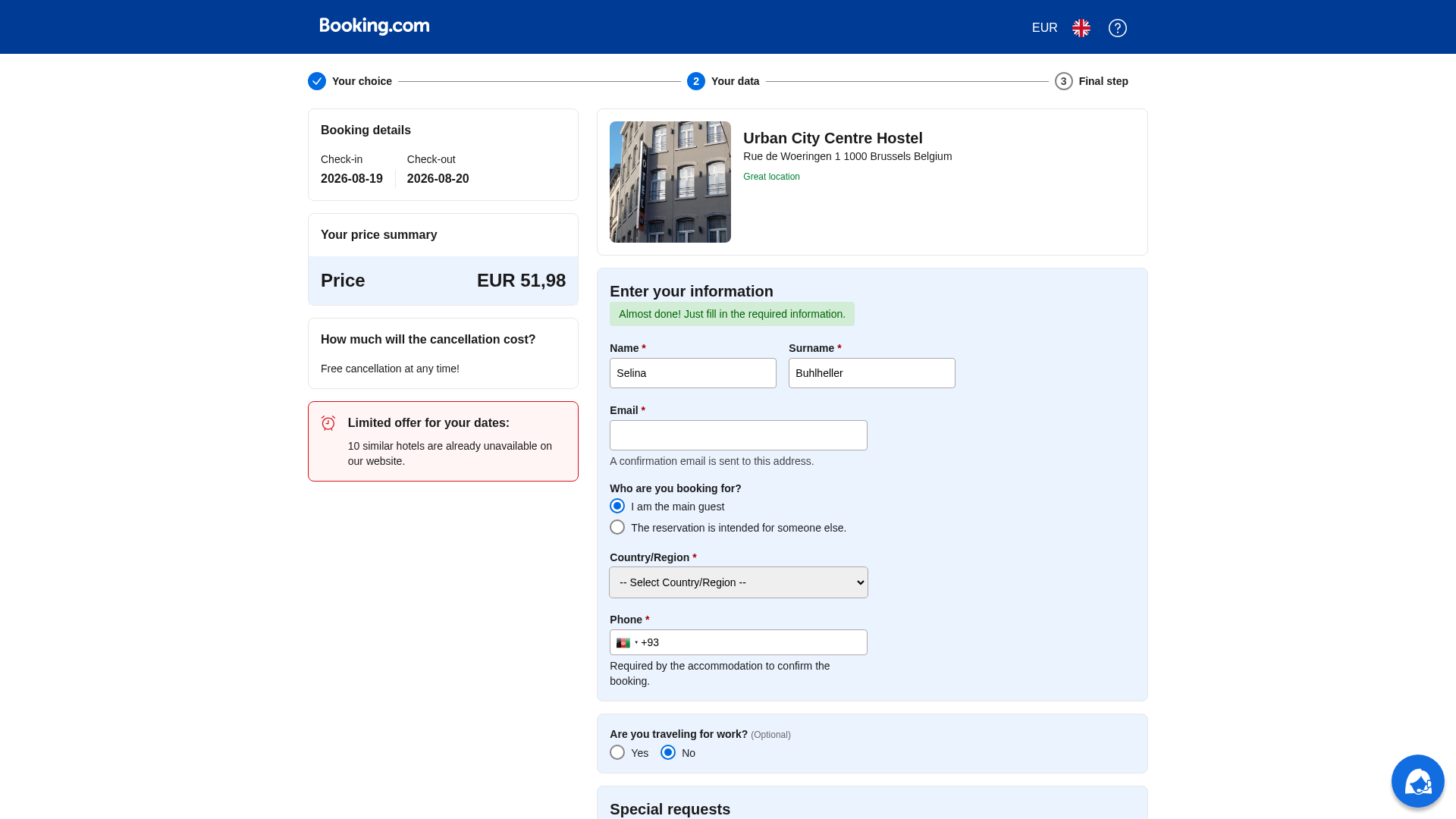
Task: Click the check-out date 2026-08-20
Action: tap(438, 179)
